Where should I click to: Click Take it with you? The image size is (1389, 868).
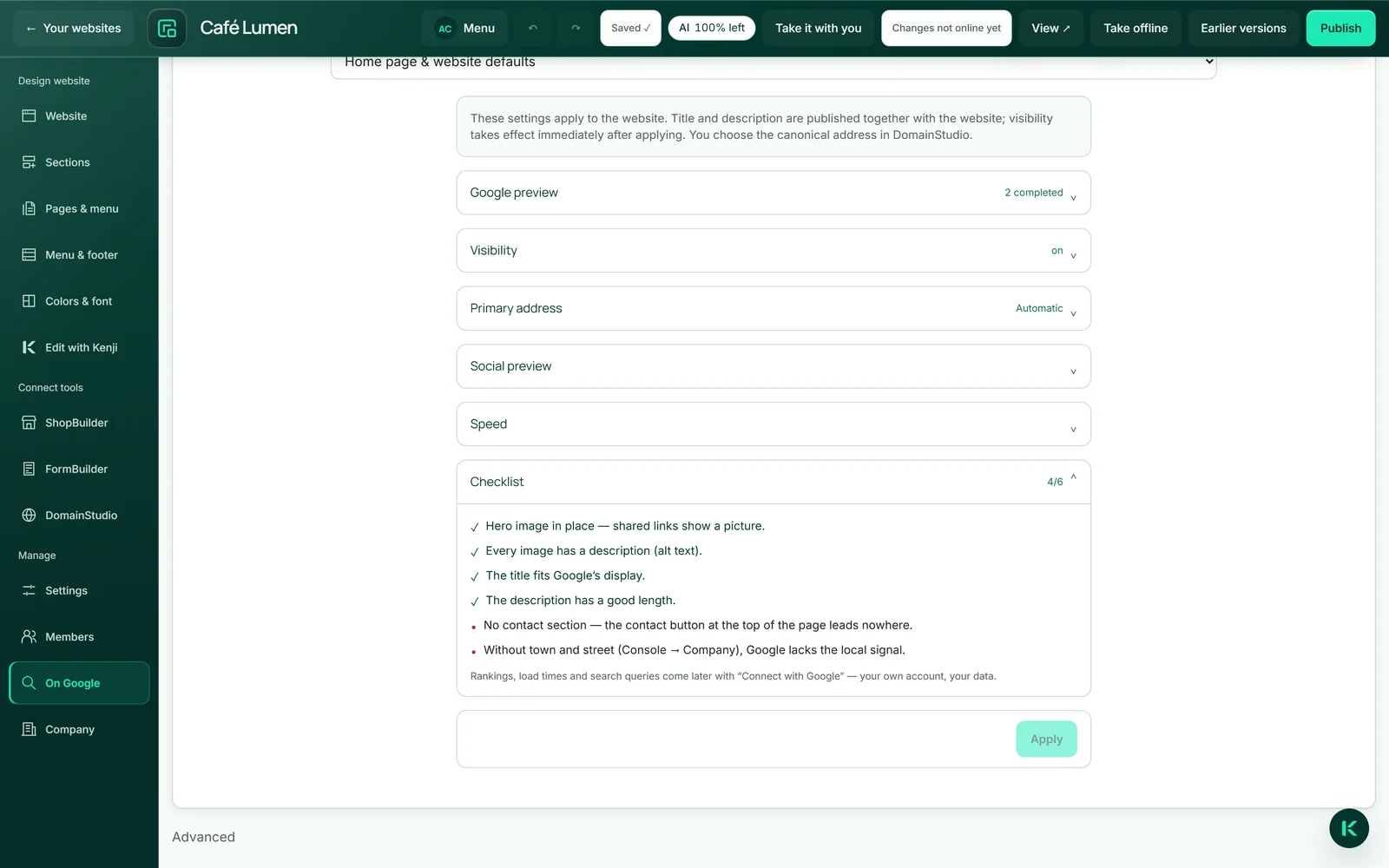[x=819, y=28]
